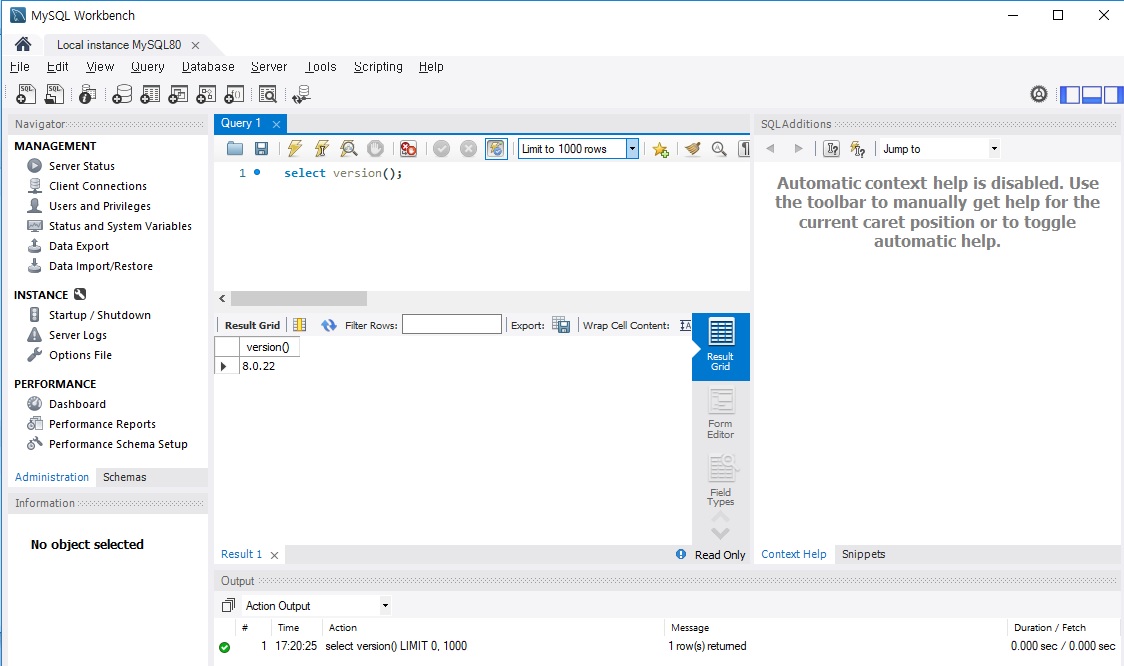Open the Limit to 1000 rows dropdown
Screen dimensions: 1124x666
(x=632, y=148)
